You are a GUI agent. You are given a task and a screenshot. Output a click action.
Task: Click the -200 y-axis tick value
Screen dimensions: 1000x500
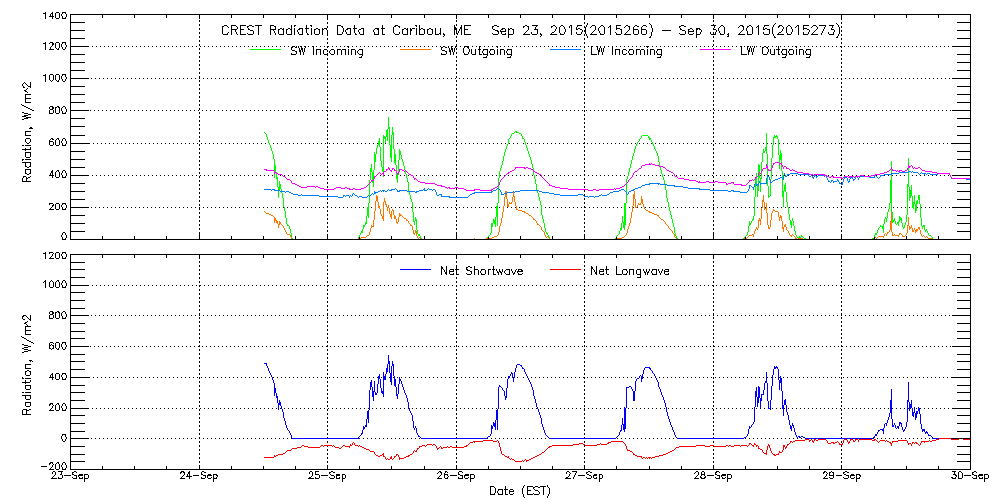pos(54,467)
